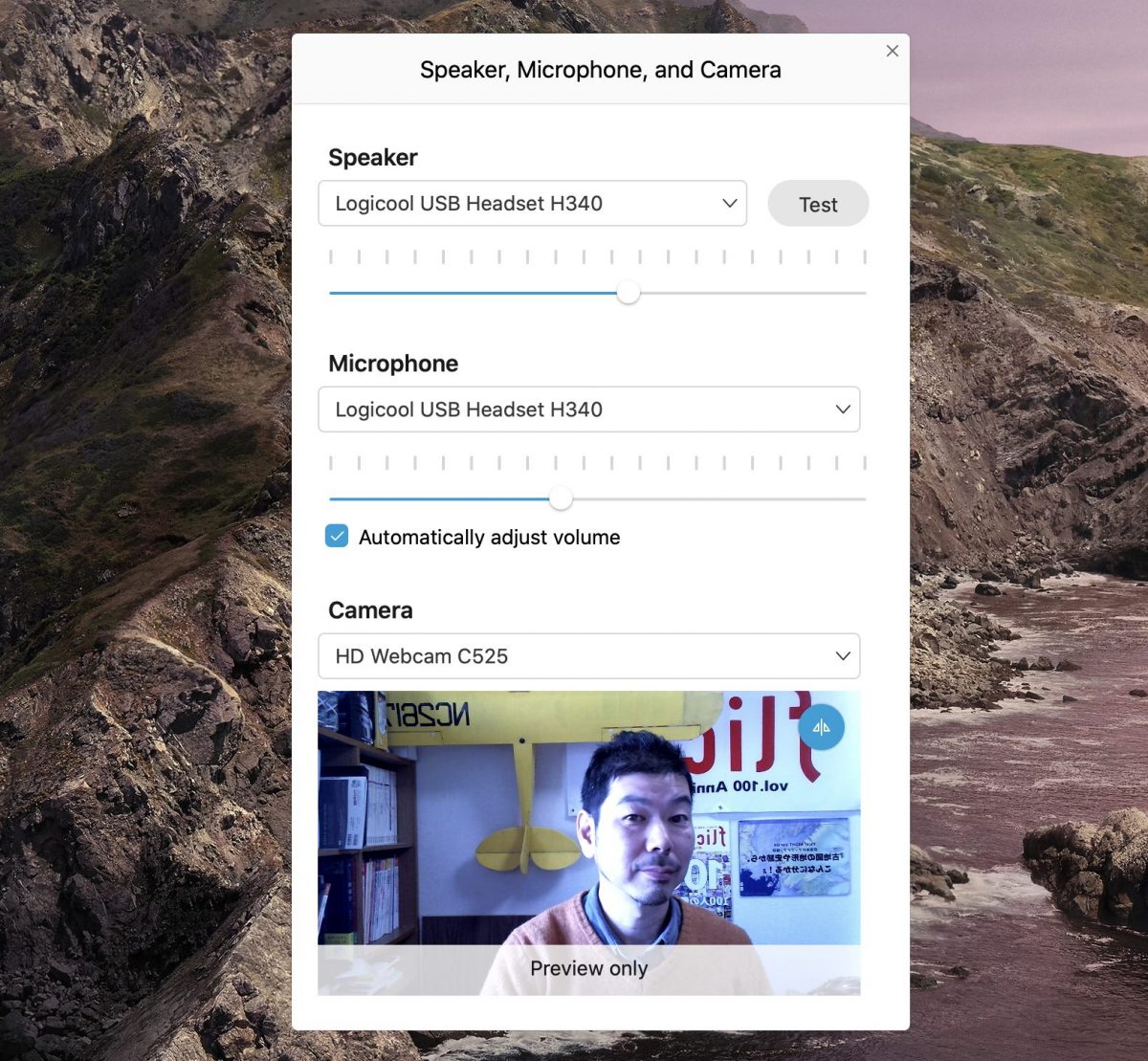
Task: Click the mirror video icon on camera preview
Action: (821, 727)
